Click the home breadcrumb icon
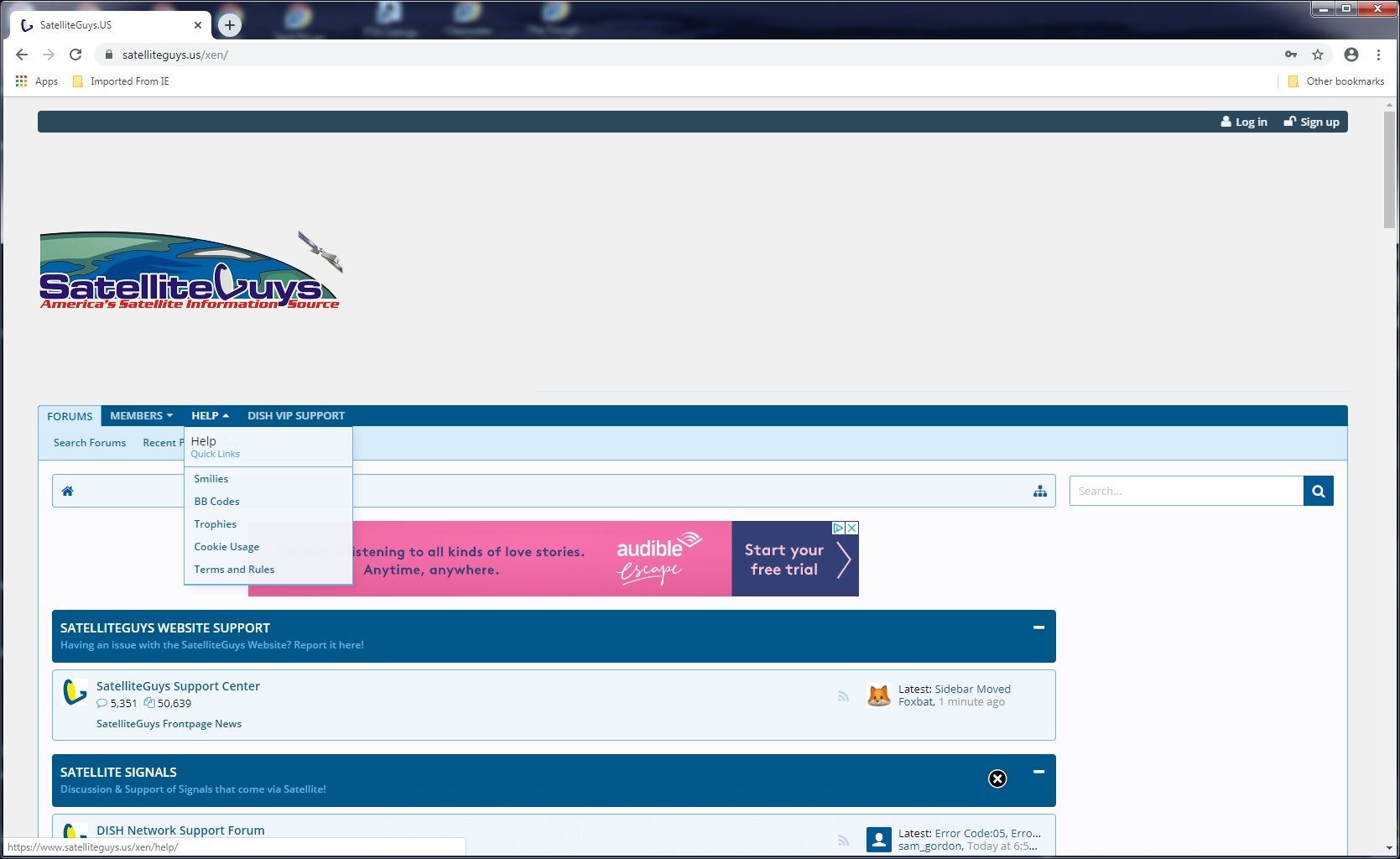Screen dimensions: 1400x859 tap(68, 492)
